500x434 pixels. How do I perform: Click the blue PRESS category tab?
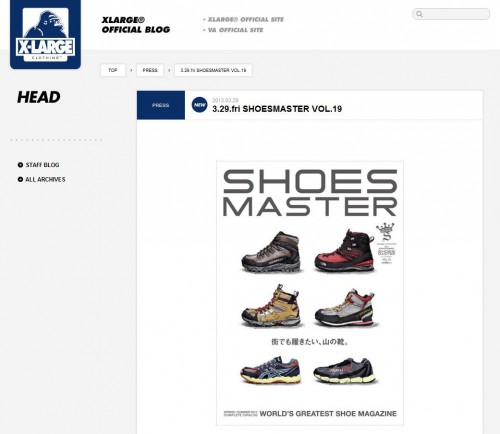(161, 105)
